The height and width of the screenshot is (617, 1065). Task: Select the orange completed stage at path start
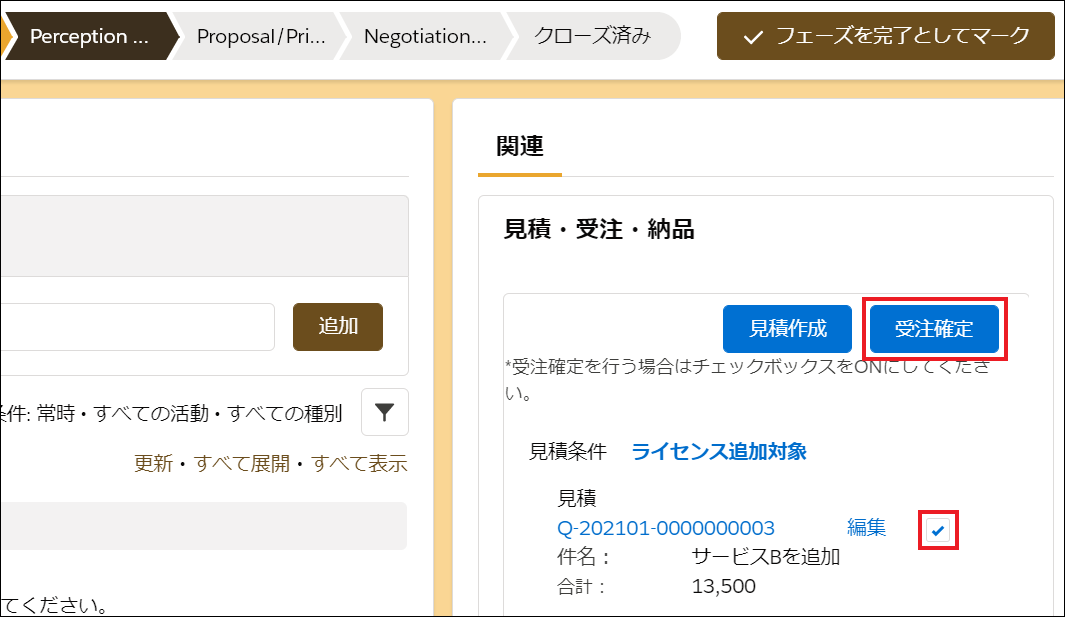point(5,37)
